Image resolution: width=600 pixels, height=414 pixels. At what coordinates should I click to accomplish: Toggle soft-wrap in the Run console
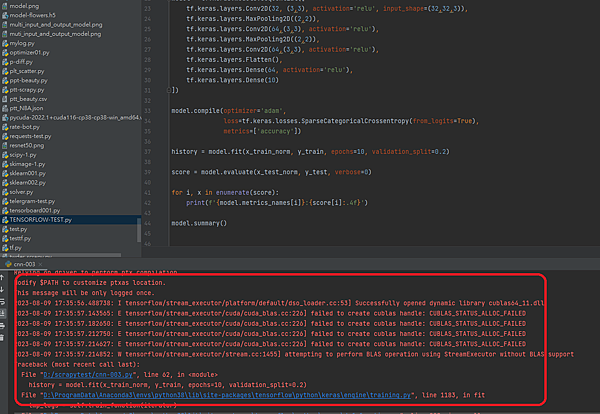[2, 302]
